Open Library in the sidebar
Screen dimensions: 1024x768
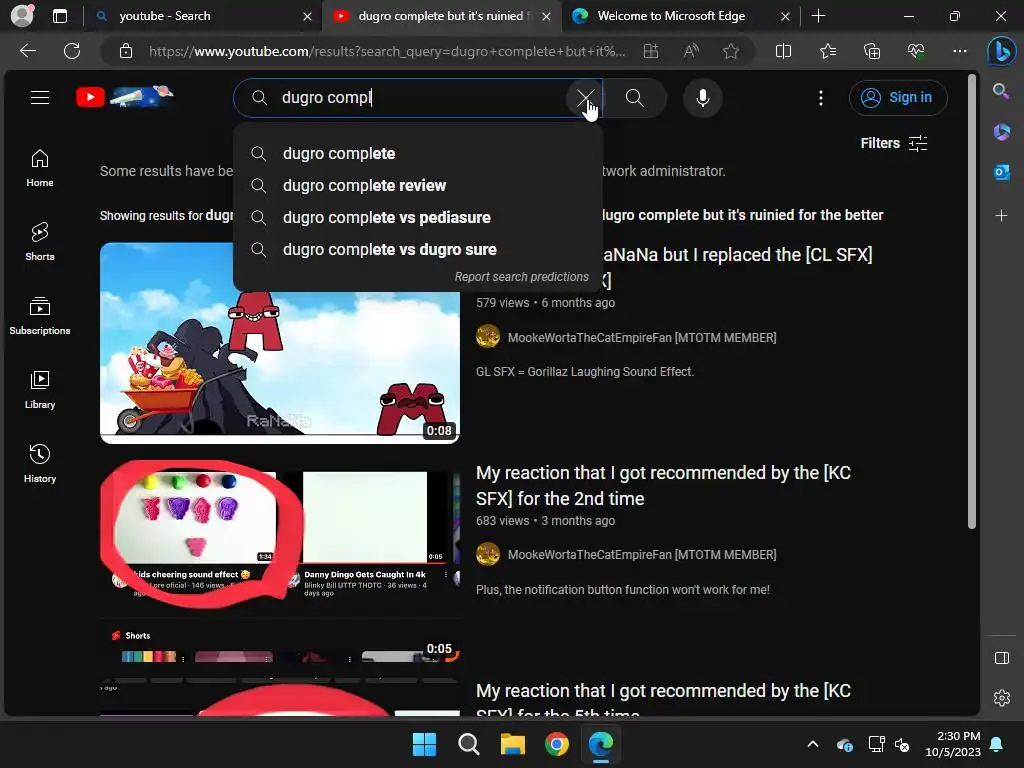[x=40, y=390]
